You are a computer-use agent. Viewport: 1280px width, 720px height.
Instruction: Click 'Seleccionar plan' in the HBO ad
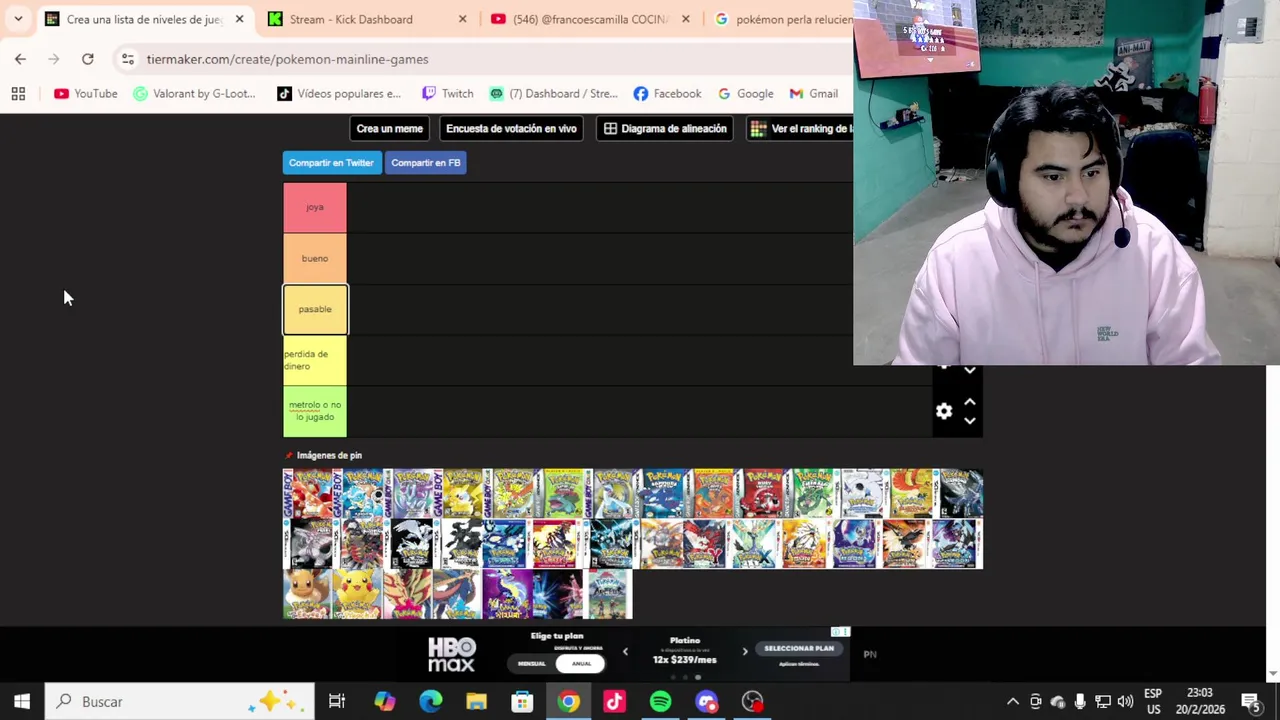(799, 648)
